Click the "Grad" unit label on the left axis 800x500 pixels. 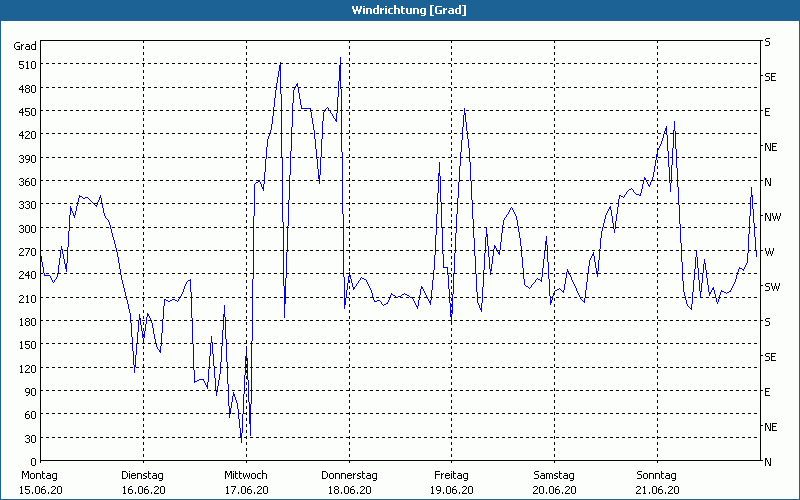pyautogui.click(x=25, y=46)
